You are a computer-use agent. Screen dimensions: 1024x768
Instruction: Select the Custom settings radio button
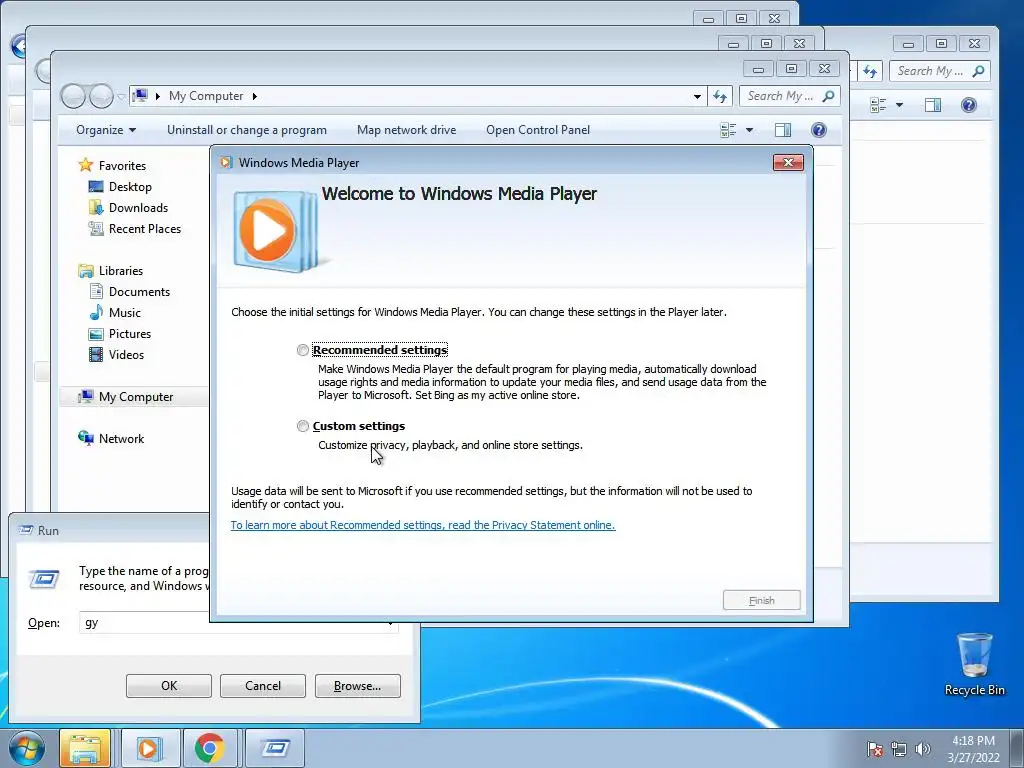(302, 426)
